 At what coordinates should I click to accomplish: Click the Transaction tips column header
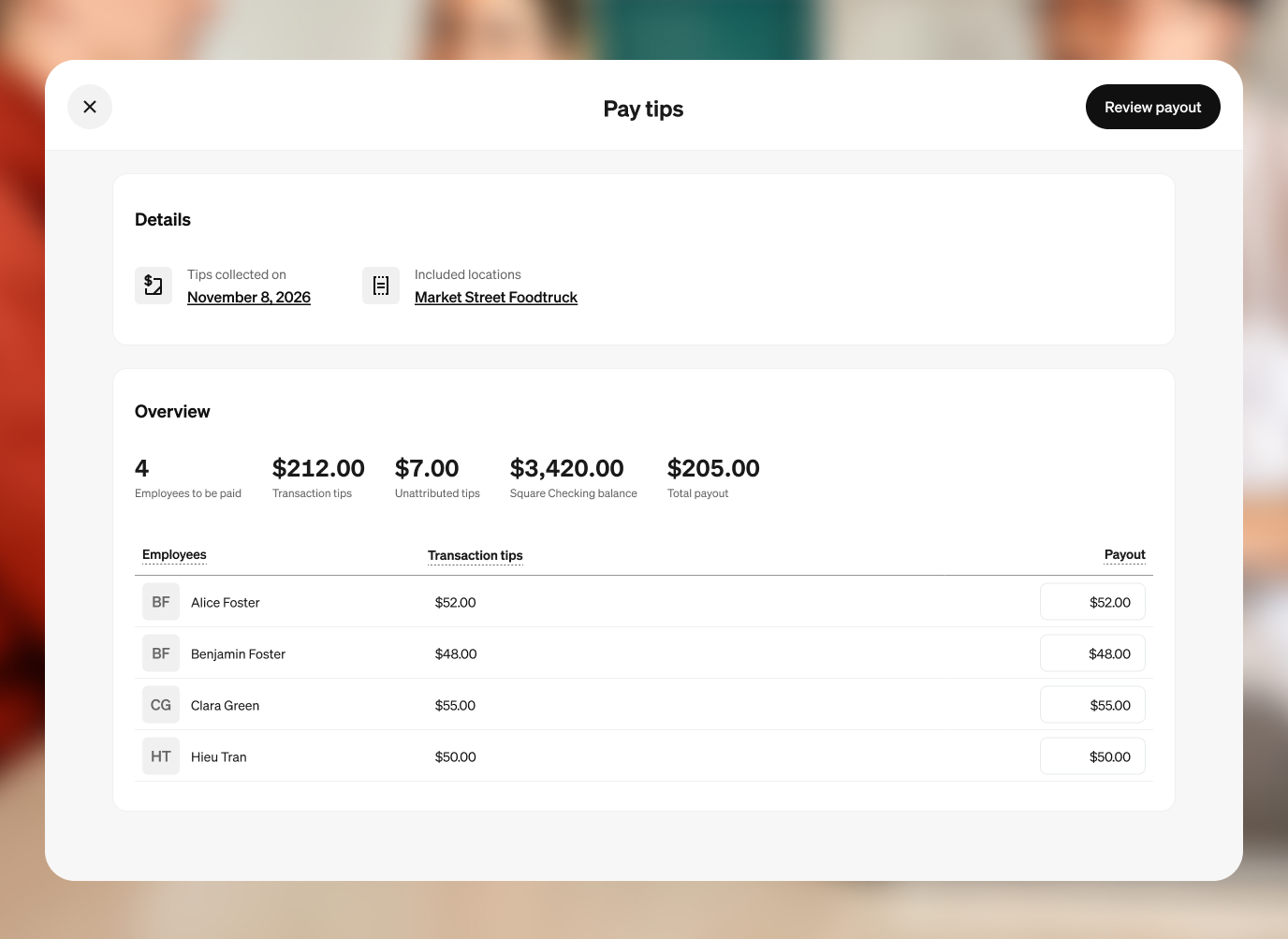(476, 555)
